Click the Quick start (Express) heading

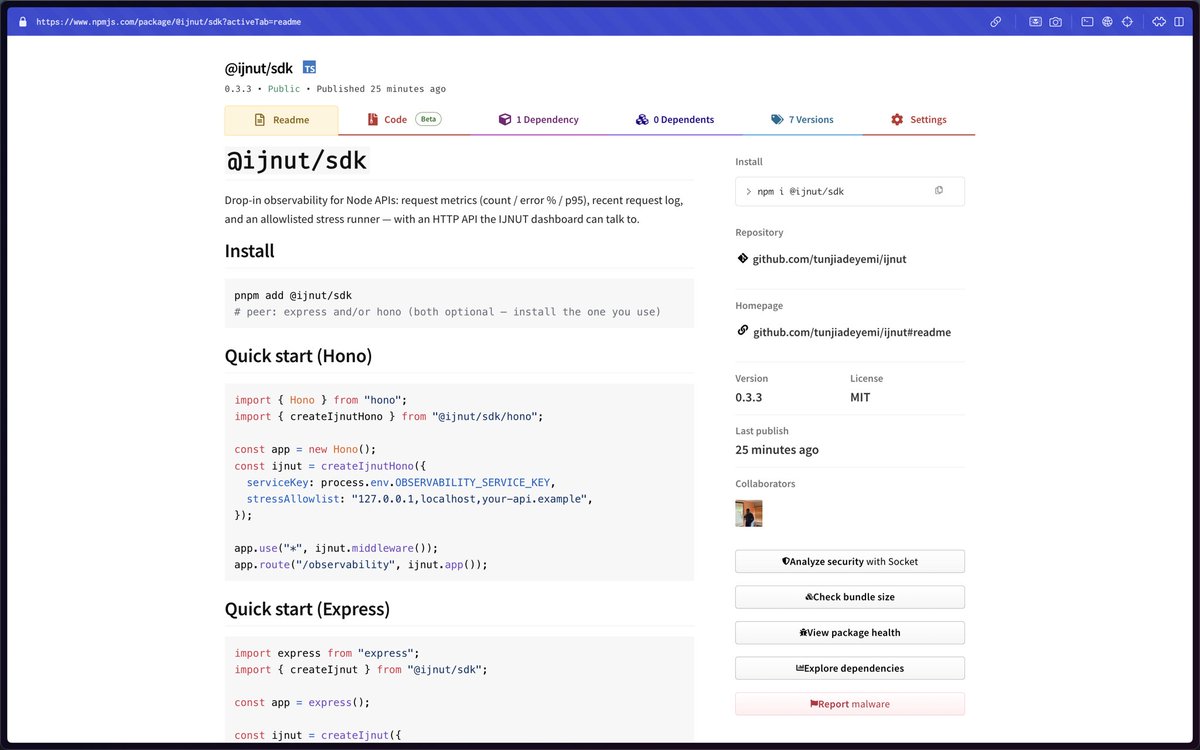coord(307,609)
